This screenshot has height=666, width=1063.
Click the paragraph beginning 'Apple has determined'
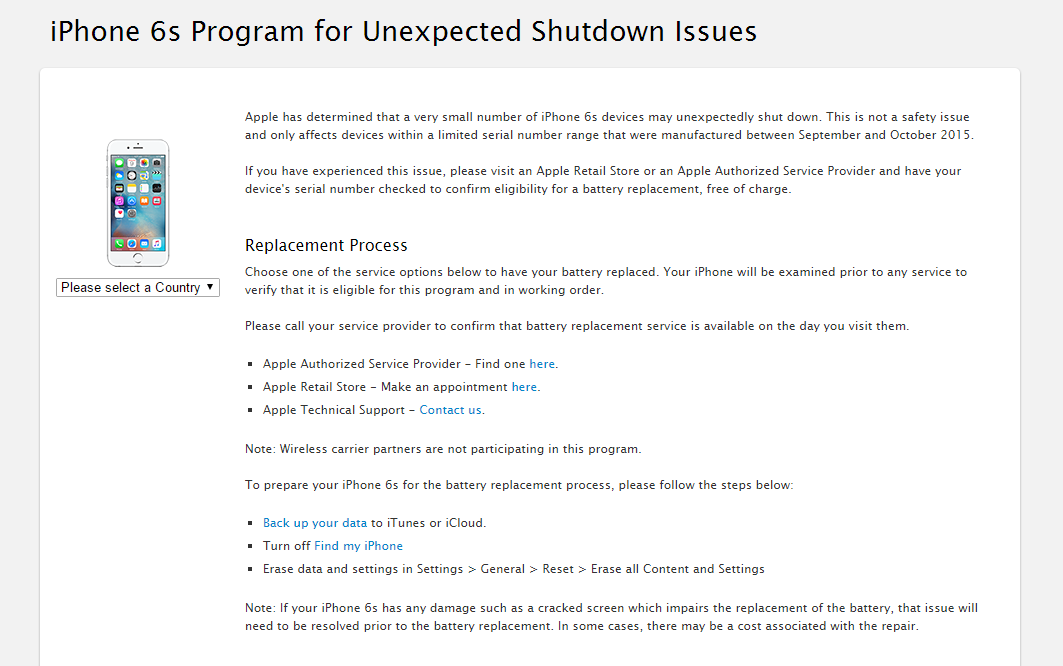pos(609,126)
